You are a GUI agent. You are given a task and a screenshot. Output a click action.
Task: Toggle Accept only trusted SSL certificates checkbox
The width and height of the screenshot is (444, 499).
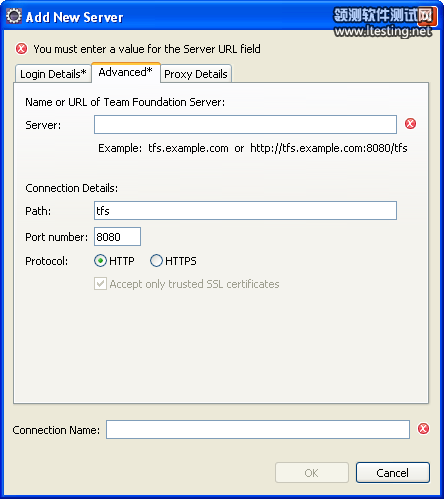(x=100, y=284)
